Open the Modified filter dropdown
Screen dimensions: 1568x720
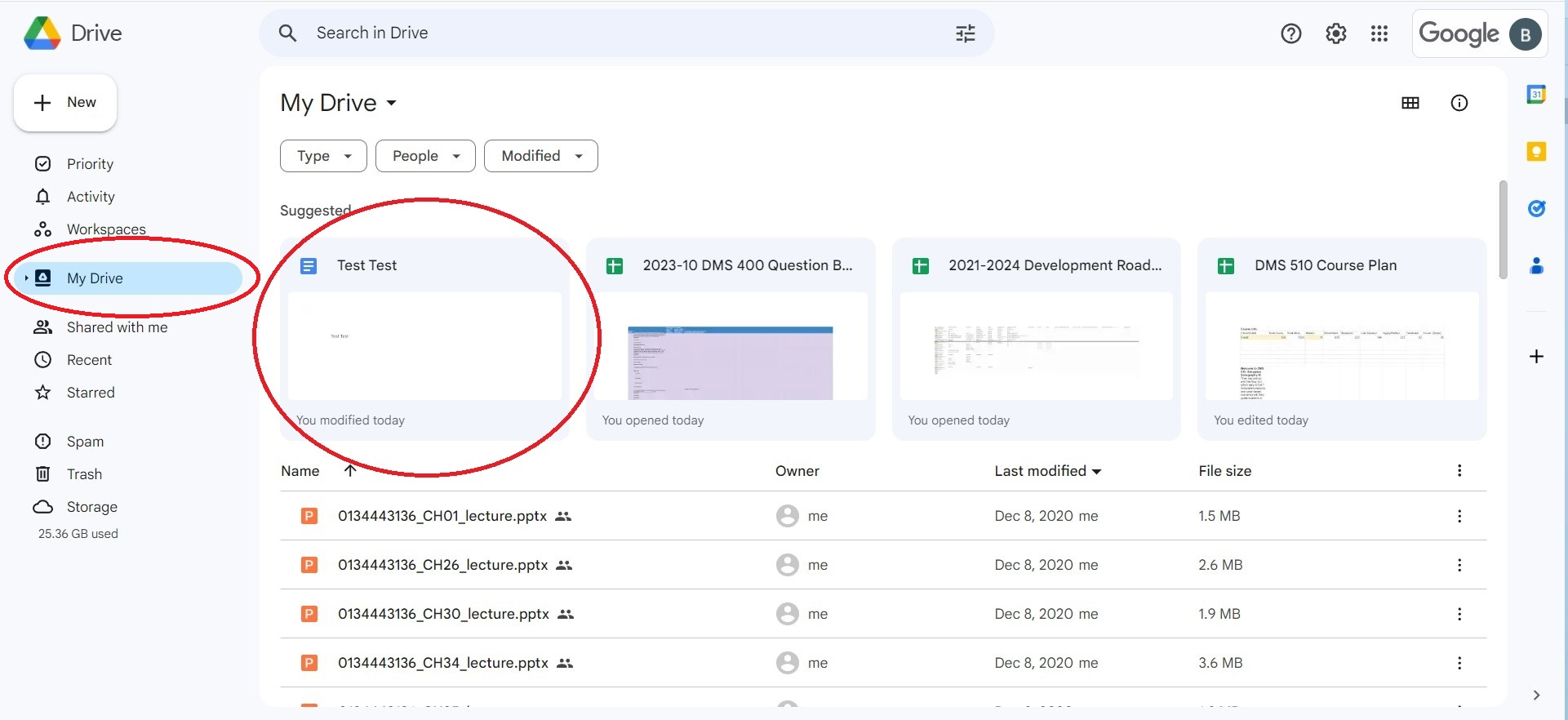[540, 156]
